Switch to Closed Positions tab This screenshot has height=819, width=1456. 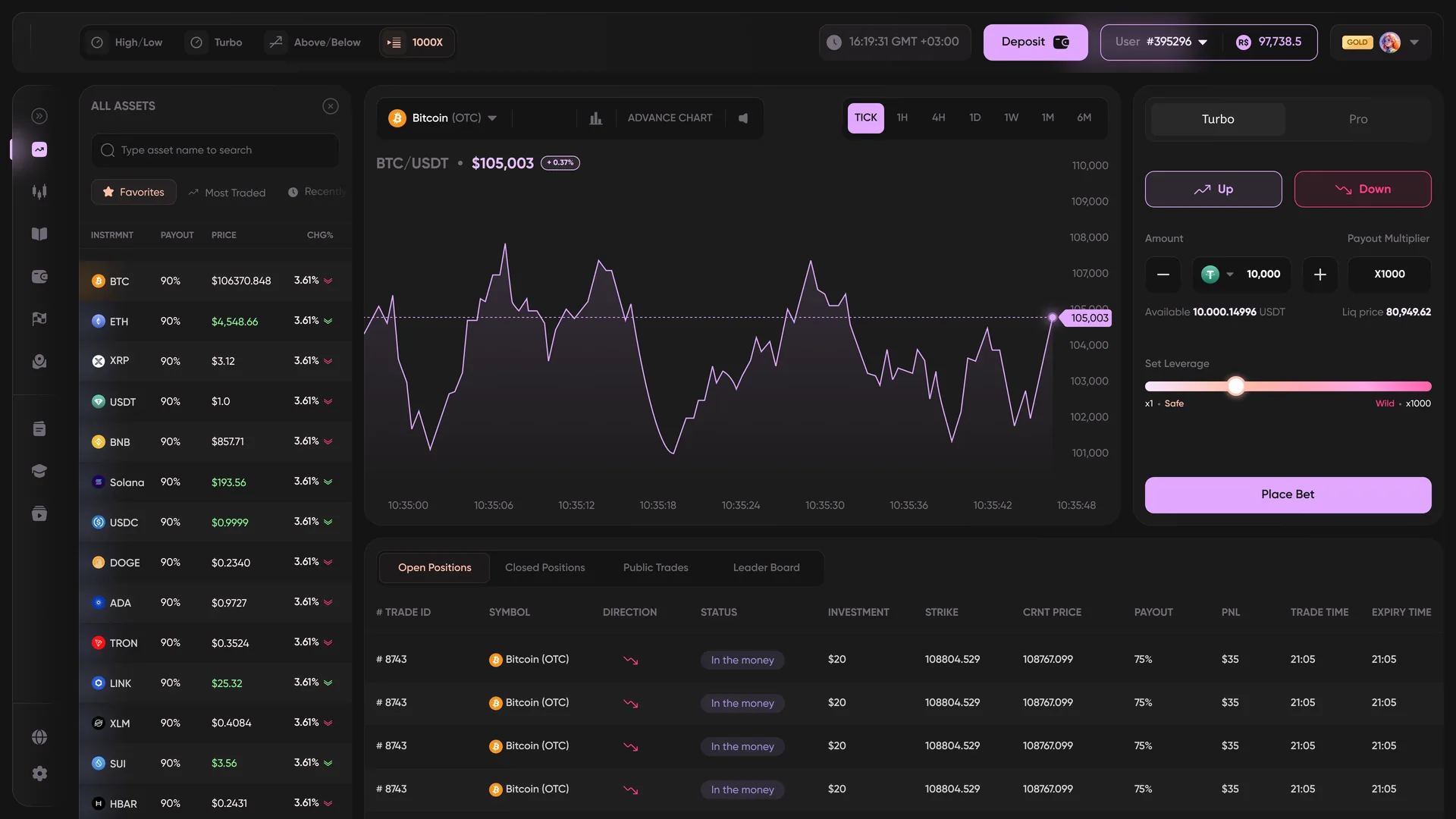pos(544,568)
